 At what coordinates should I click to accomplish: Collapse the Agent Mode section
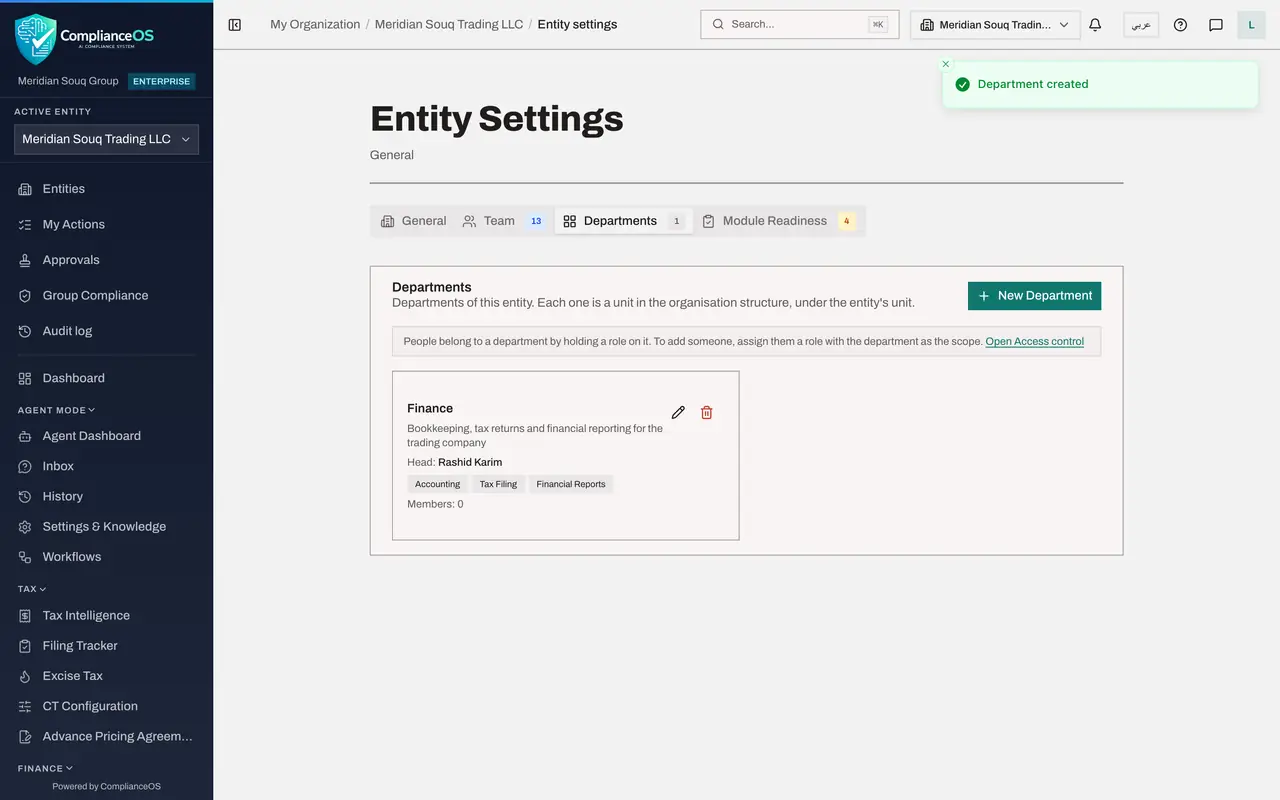[x=56, y=410]
